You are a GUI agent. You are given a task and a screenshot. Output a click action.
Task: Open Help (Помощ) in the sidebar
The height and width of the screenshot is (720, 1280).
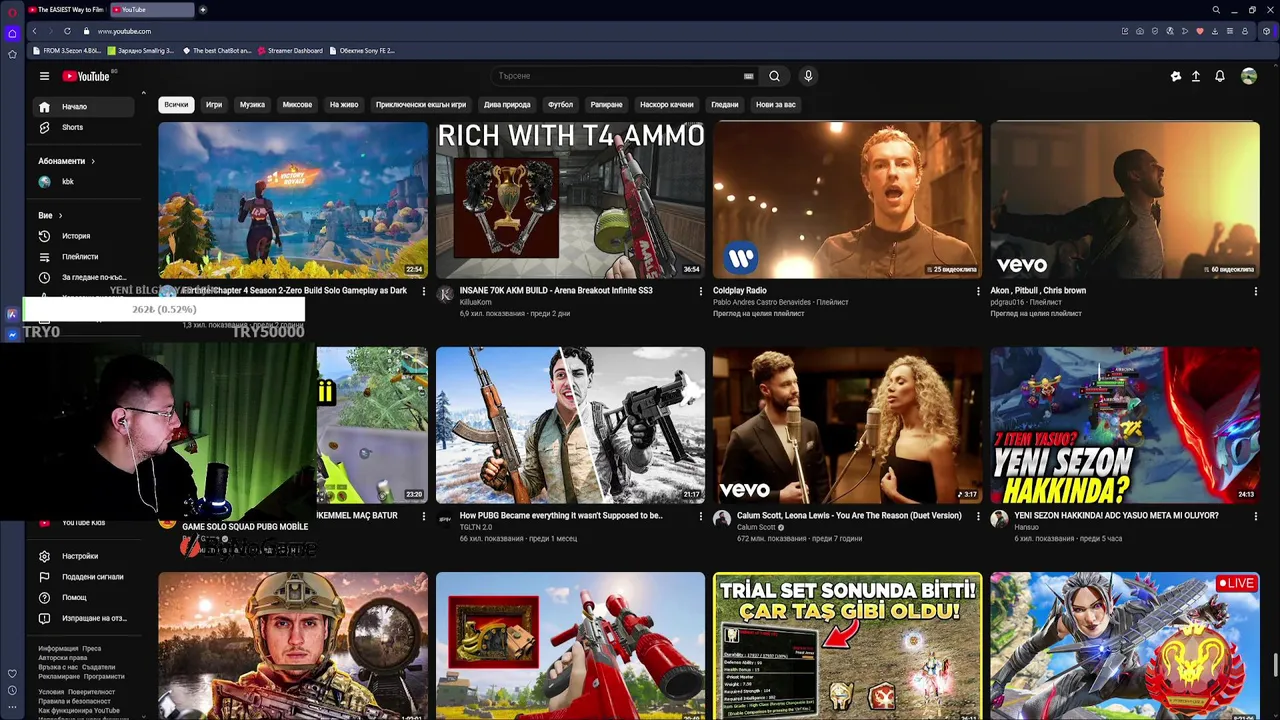[x=84, y=597]
